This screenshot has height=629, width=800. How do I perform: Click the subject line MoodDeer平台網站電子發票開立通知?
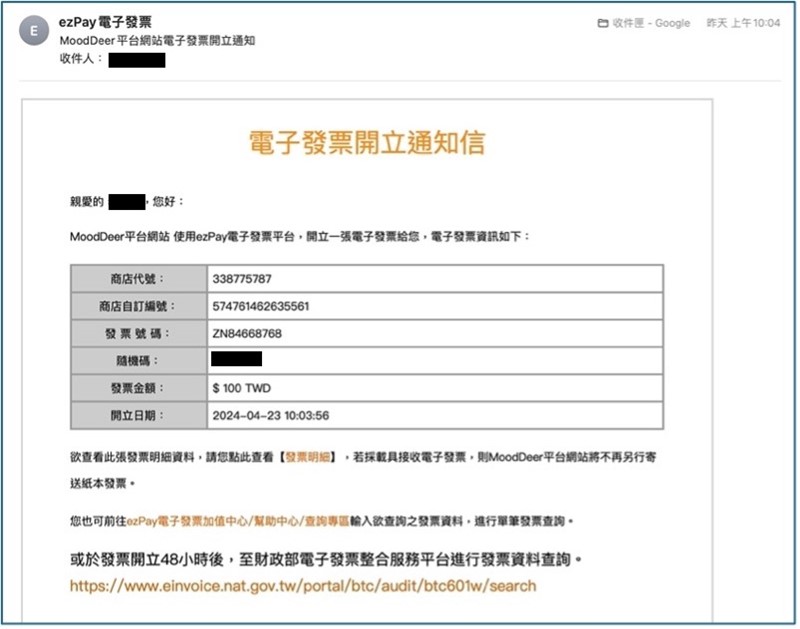tap(157, 41)
